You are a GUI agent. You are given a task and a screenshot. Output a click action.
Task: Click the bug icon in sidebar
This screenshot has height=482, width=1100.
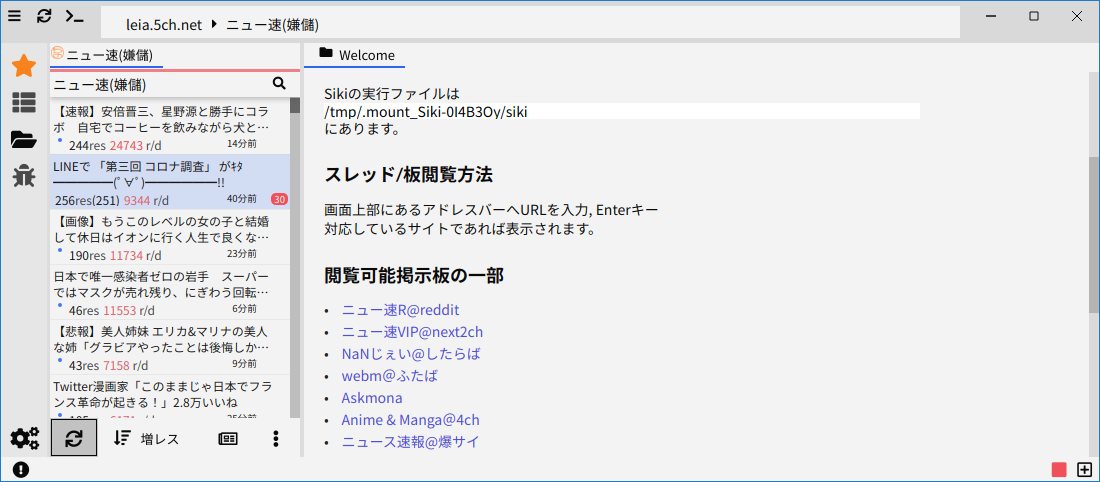tap(24, 176)
